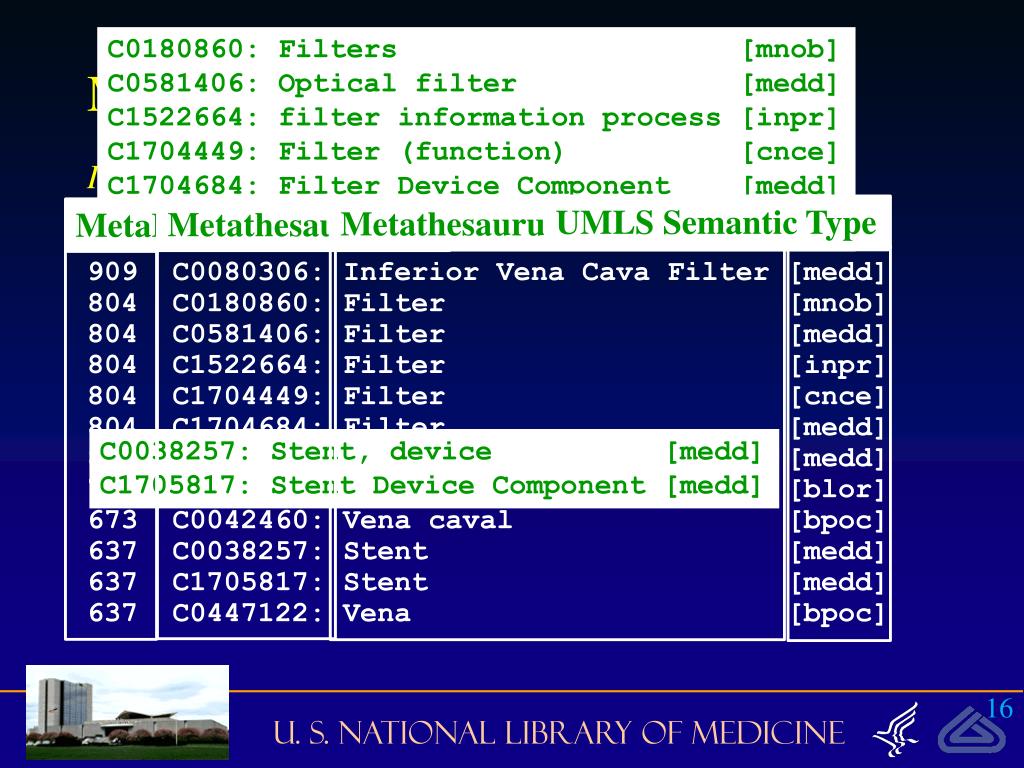Click '[blor]' in the semantic type column
This screenshot has width=1024, height=768.
tap(839, 489)
